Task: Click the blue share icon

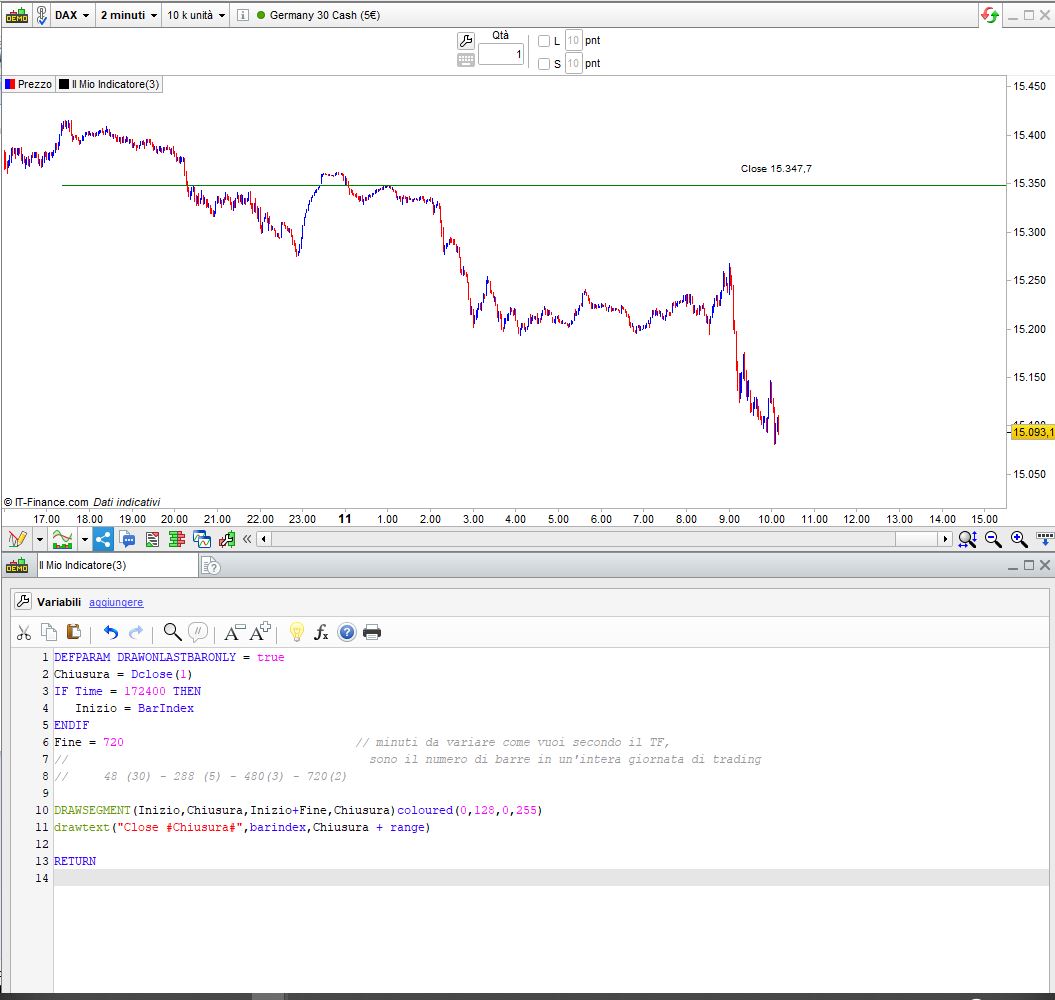Action: 103,539
